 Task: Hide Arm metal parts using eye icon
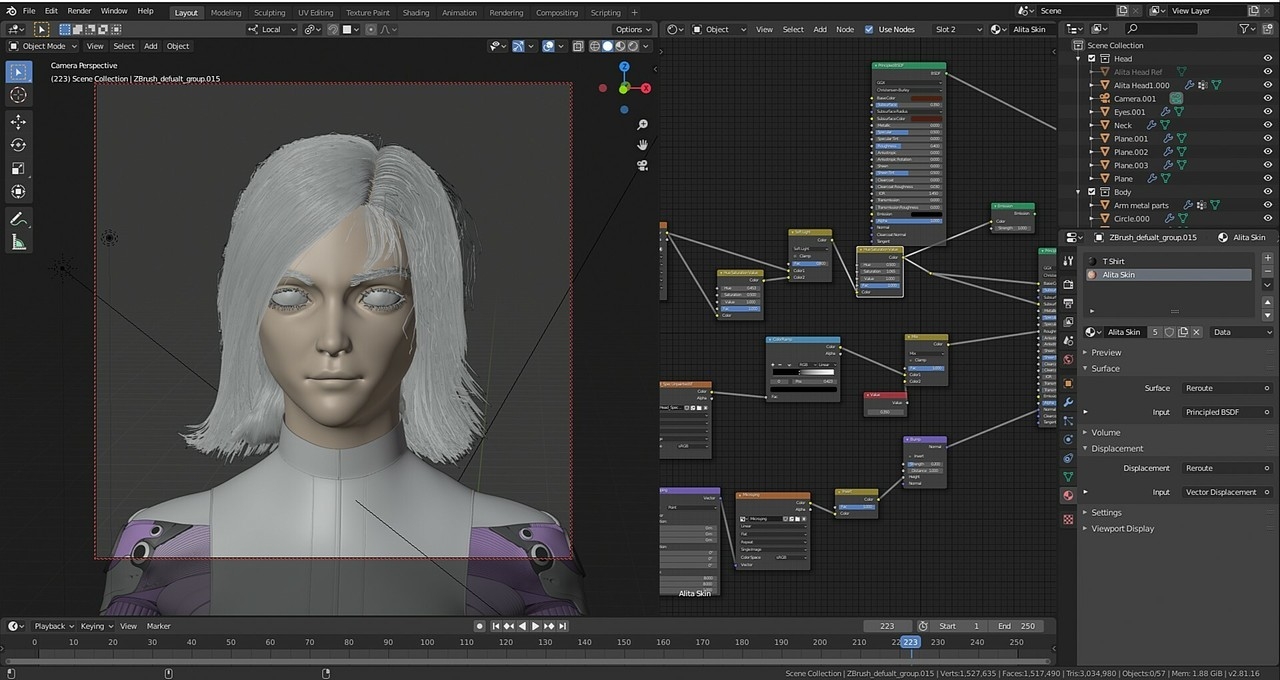coord(1268,205)
